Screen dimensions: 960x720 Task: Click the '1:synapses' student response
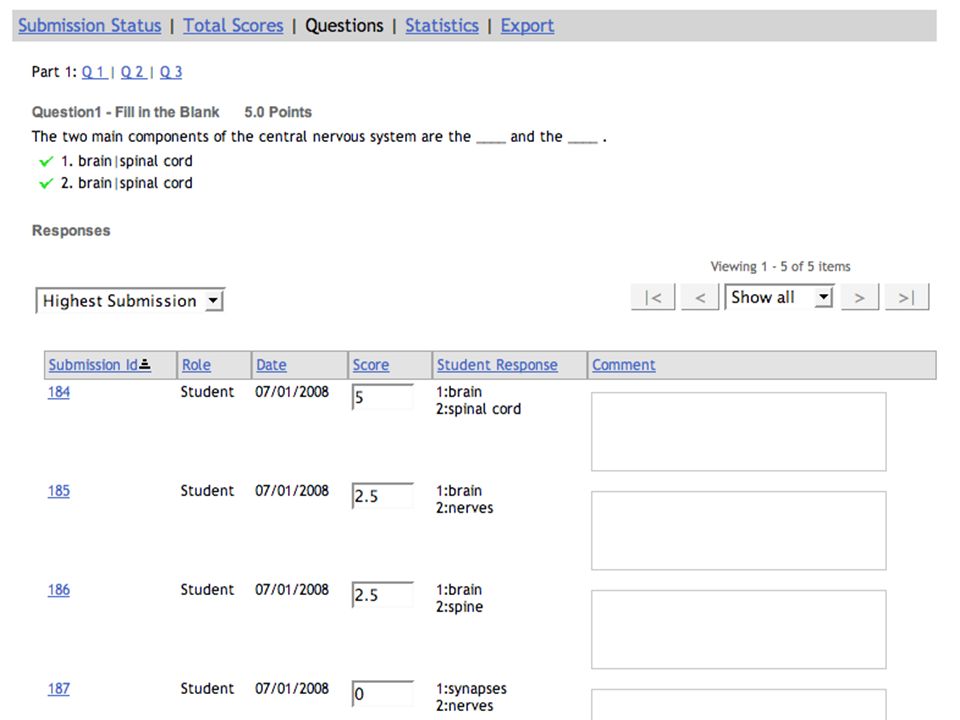pos(471,689)
